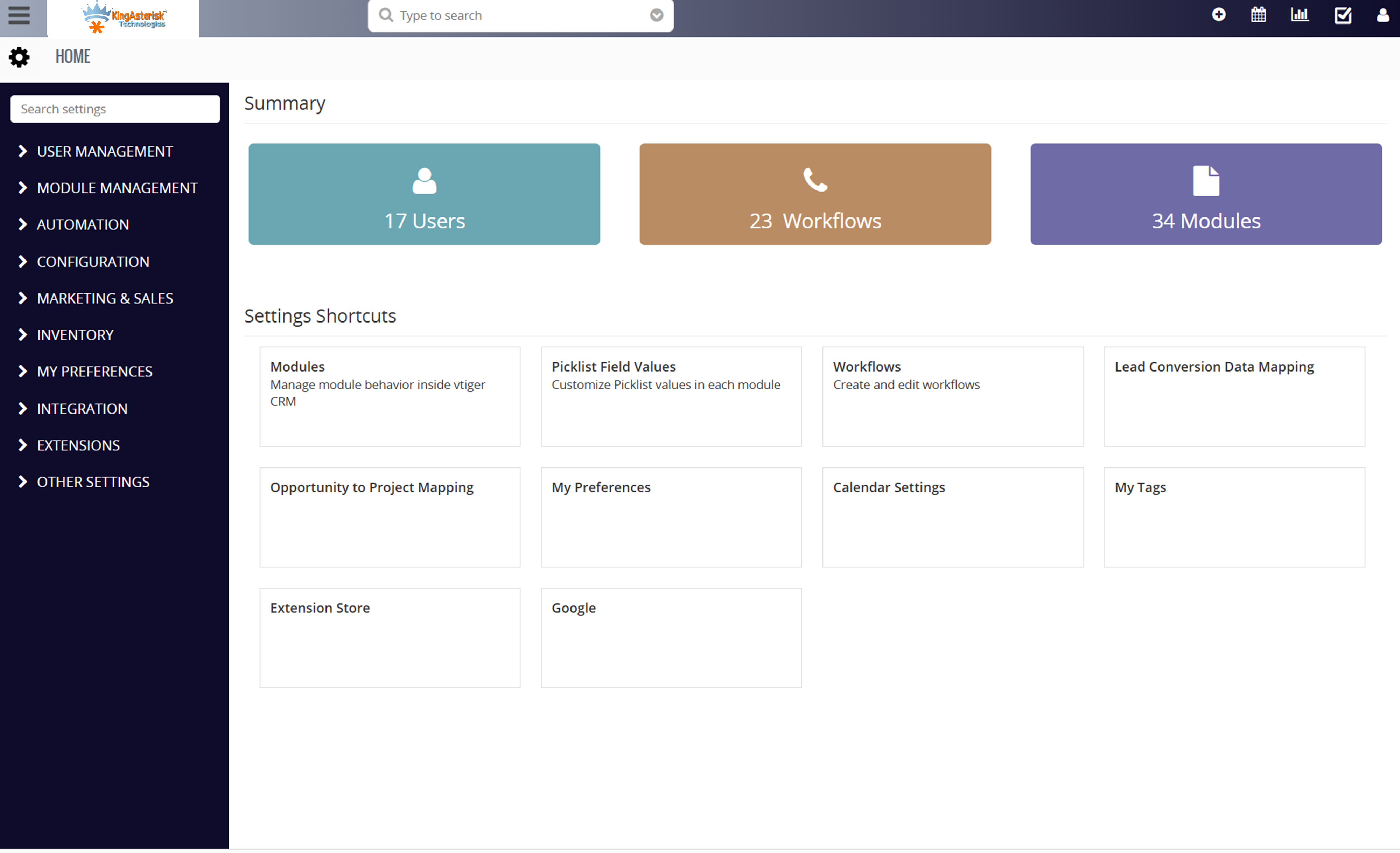The width and height of the screenshot is (1400, 853).
Task: Open the hamburger main menu
Action: click(19, 15)
